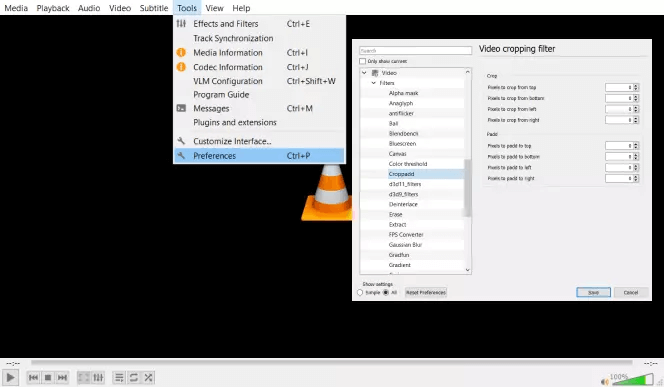Collapse the Filters tree node chevron

(374, 83)
